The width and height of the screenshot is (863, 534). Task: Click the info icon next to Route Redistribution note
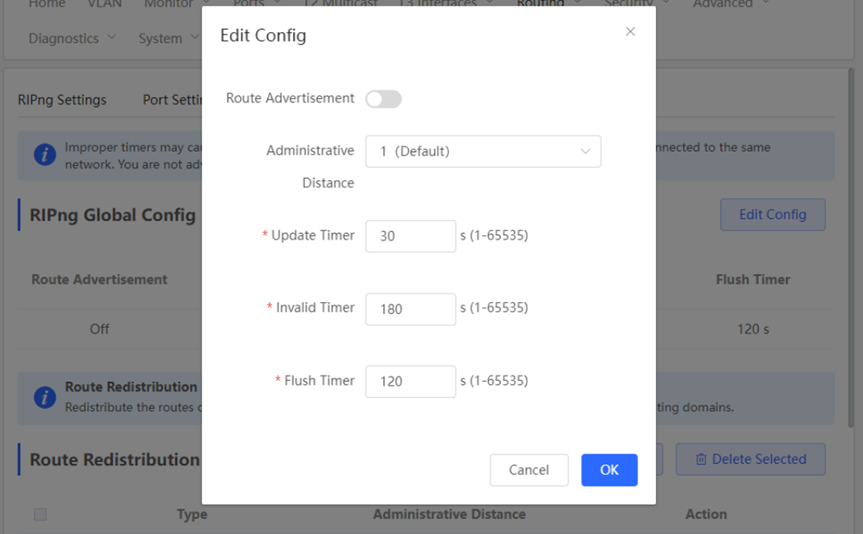pos(45,397)
